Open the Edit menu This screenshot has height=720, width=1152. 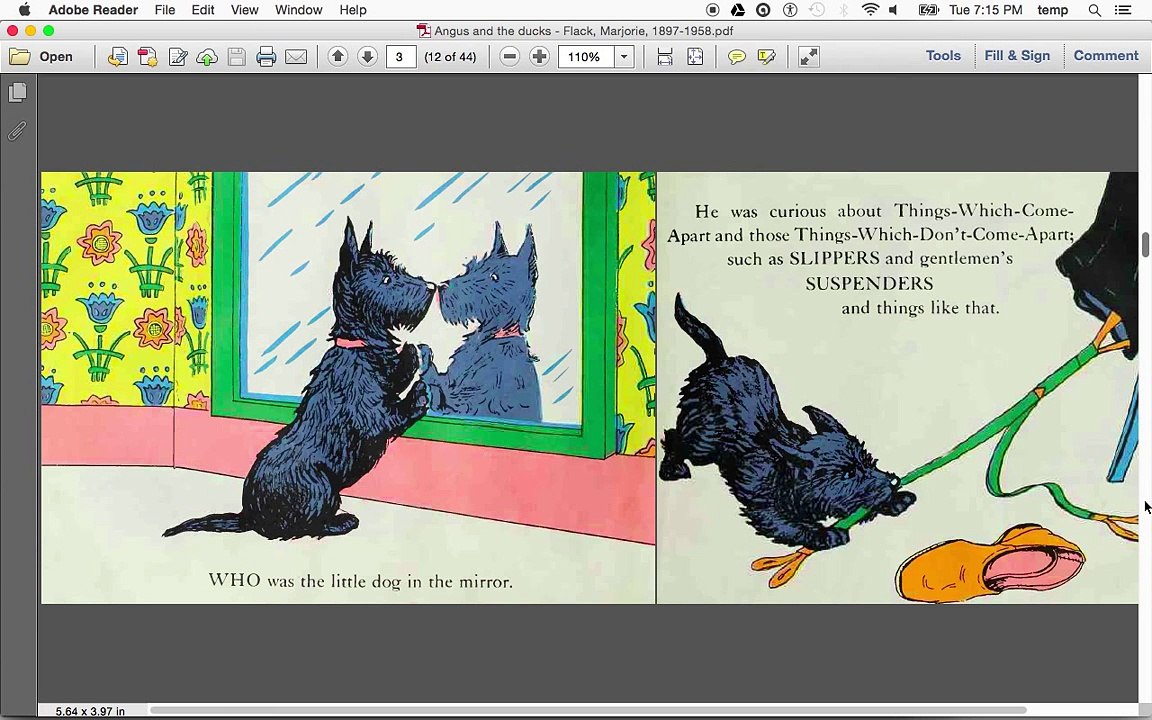[x=203, y=10]
